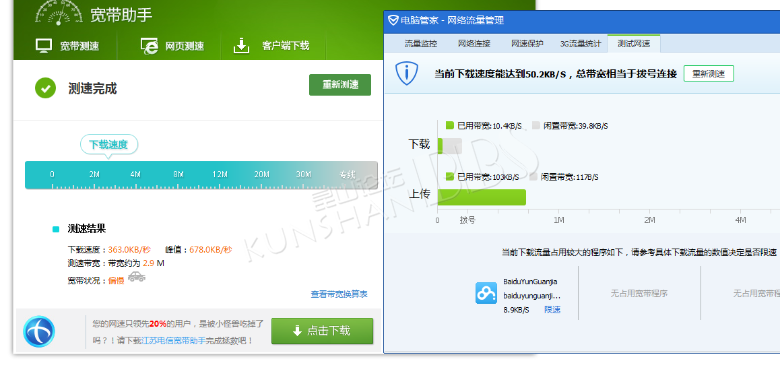
Task: Click the 8.9KB/S speed under BaiduYunGuanjia
Action: click(516, 309)
